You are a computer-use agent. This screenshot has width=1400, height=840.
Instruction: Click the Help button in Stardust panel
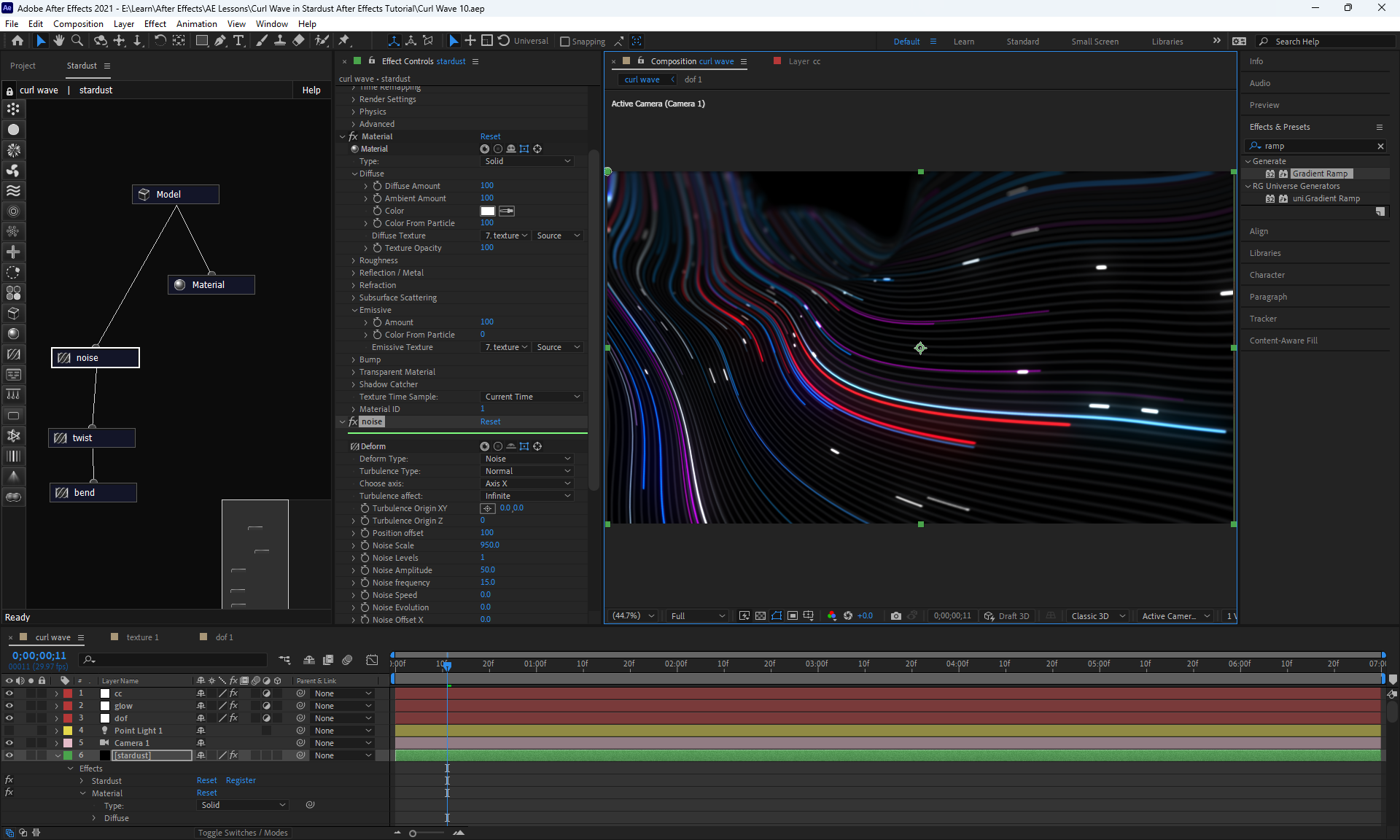coord(311,90)
